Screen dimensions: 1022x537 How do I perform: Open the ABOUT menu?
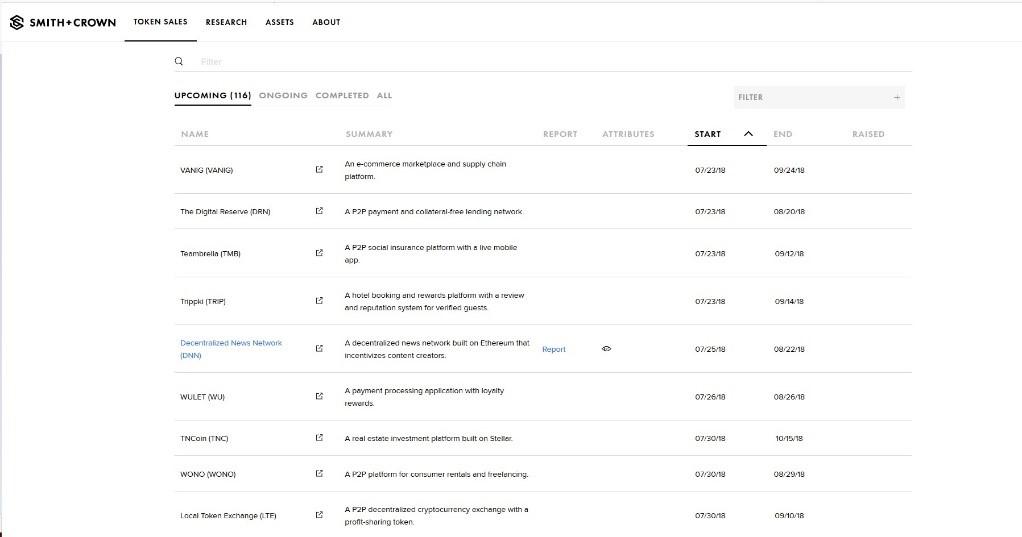pos(326,22)
